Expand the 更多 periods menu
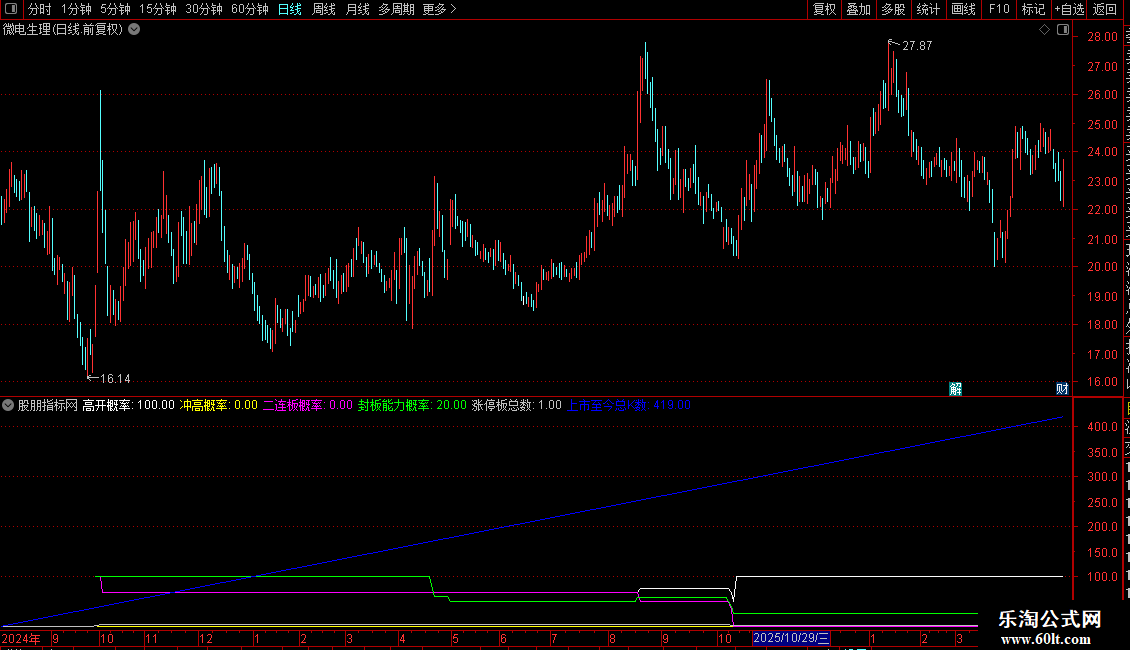1130x650 pixels. tap(440, 9)
